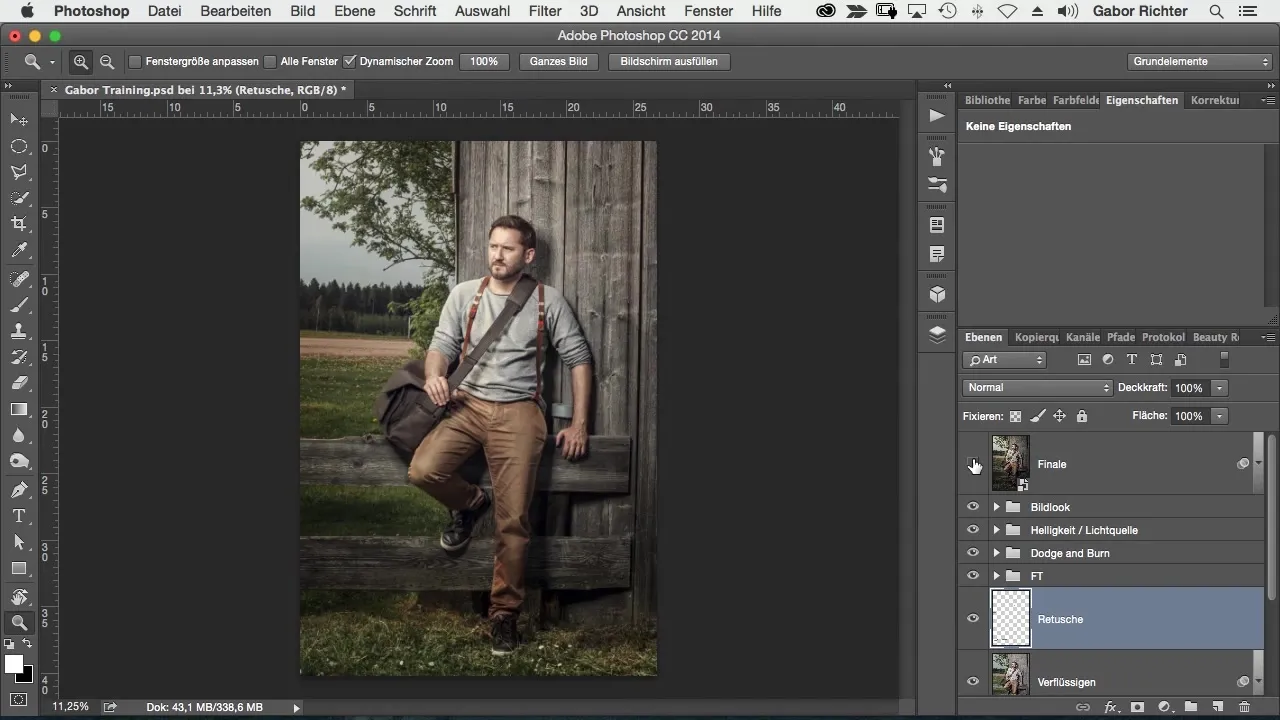Hide the Bildlook layer group
Screen dimensions: 1280x720
[973, 507]
